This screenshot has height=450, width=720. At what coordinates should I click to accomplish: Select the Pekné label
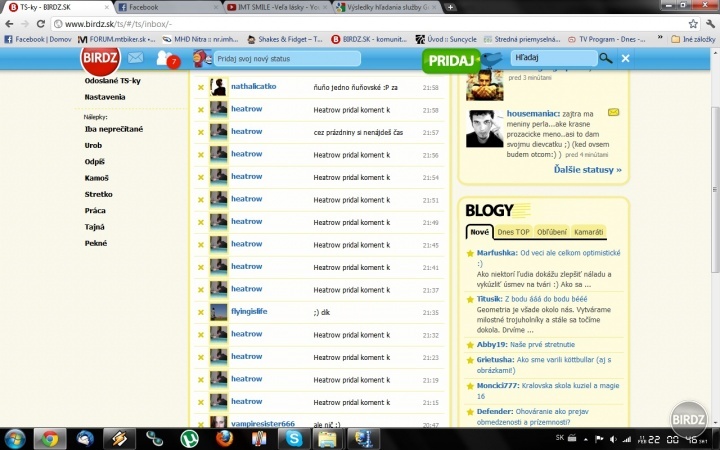click(x=96, y=243)
